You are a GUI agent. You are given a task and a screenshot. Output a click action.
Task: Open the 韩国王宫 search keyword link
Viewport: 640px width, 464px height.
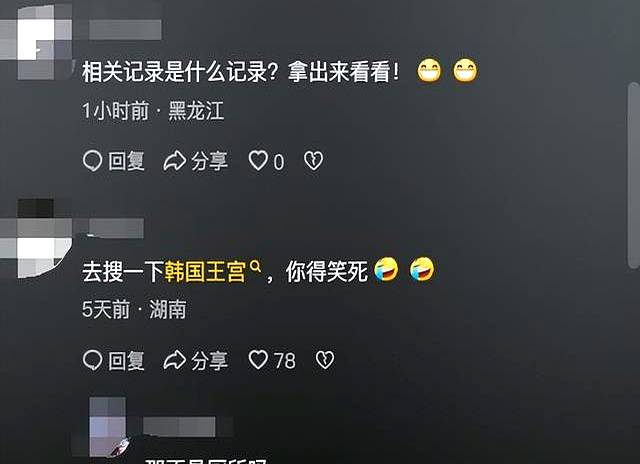(205, 271)
